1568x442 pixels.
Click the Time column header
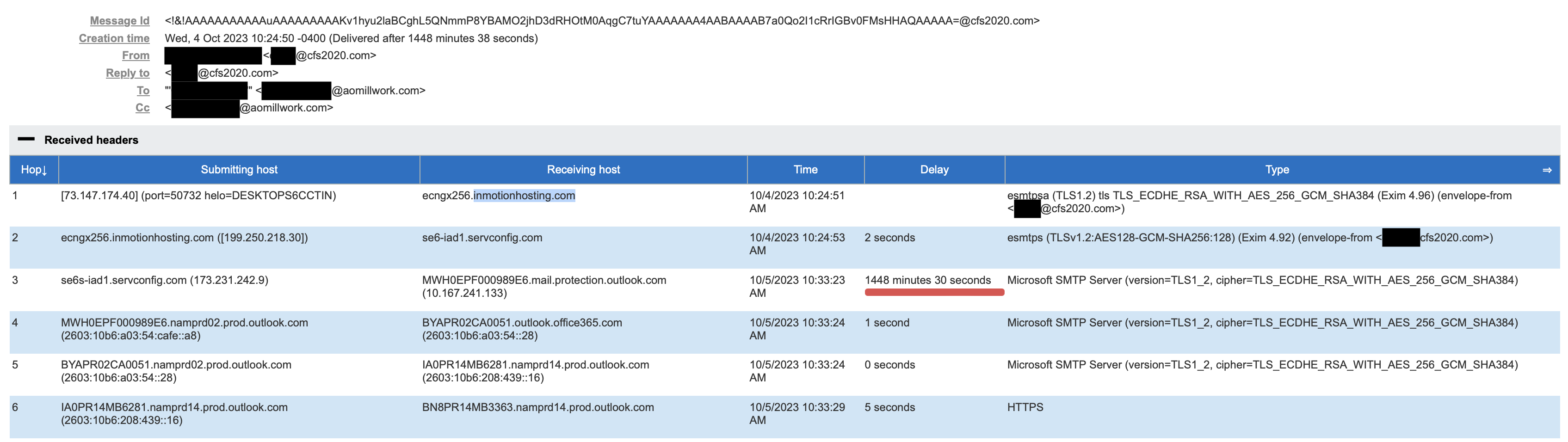point(805,170)
